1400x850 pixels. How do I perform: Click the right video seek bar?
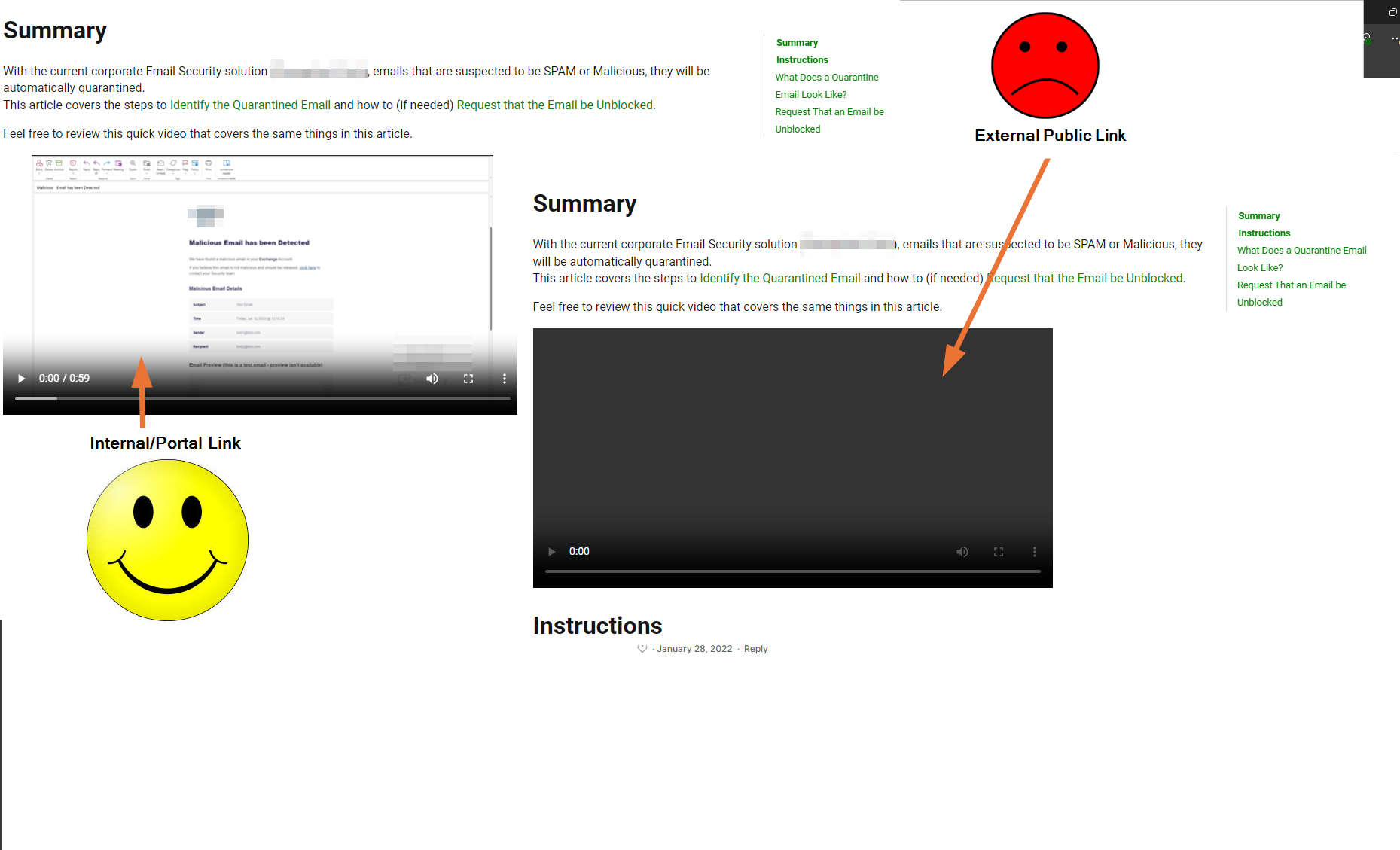pyautogui.click(x=793, y=571)
